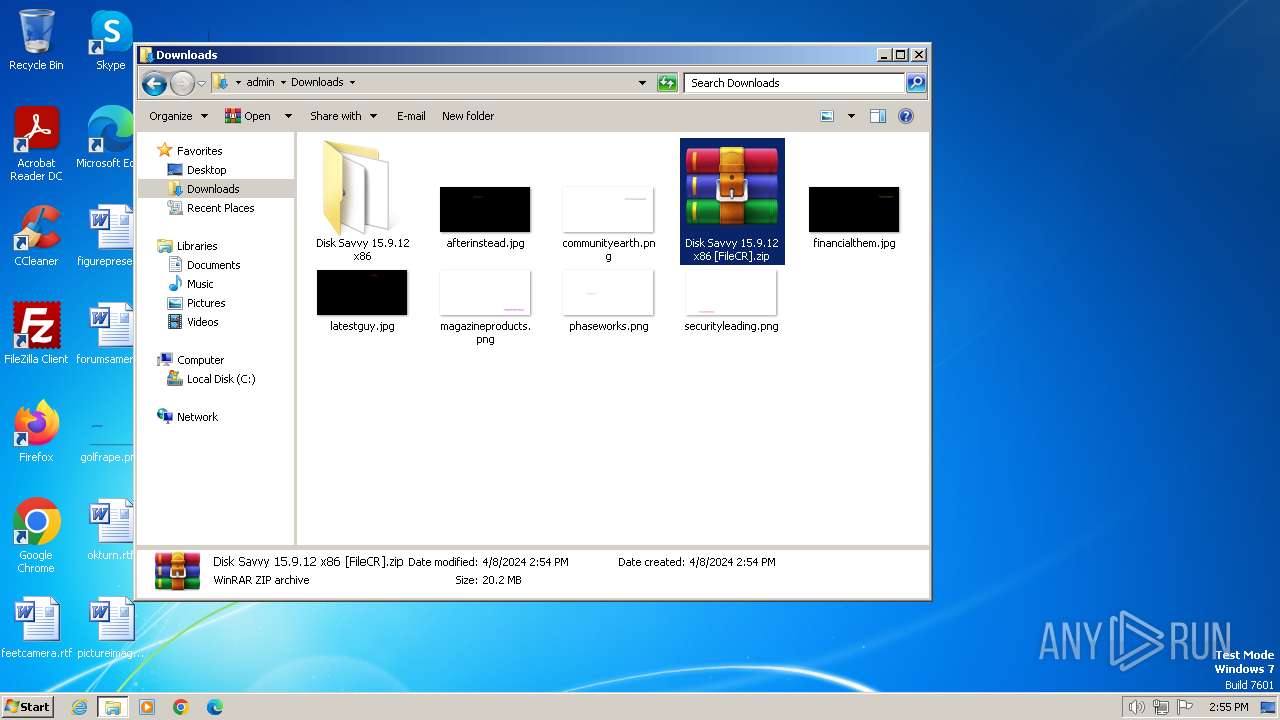Click Windows Media Player taskbar icon
1280x720 pixels.
[x=147, y=707]
